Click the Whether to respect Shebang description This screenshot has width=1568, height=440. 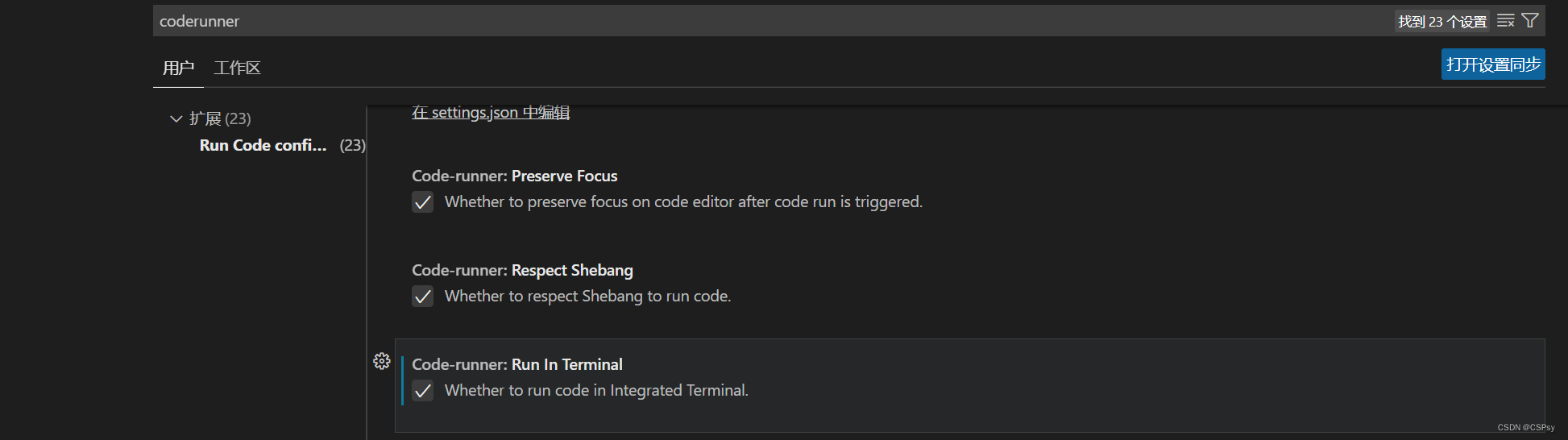(x=588, y=296)
